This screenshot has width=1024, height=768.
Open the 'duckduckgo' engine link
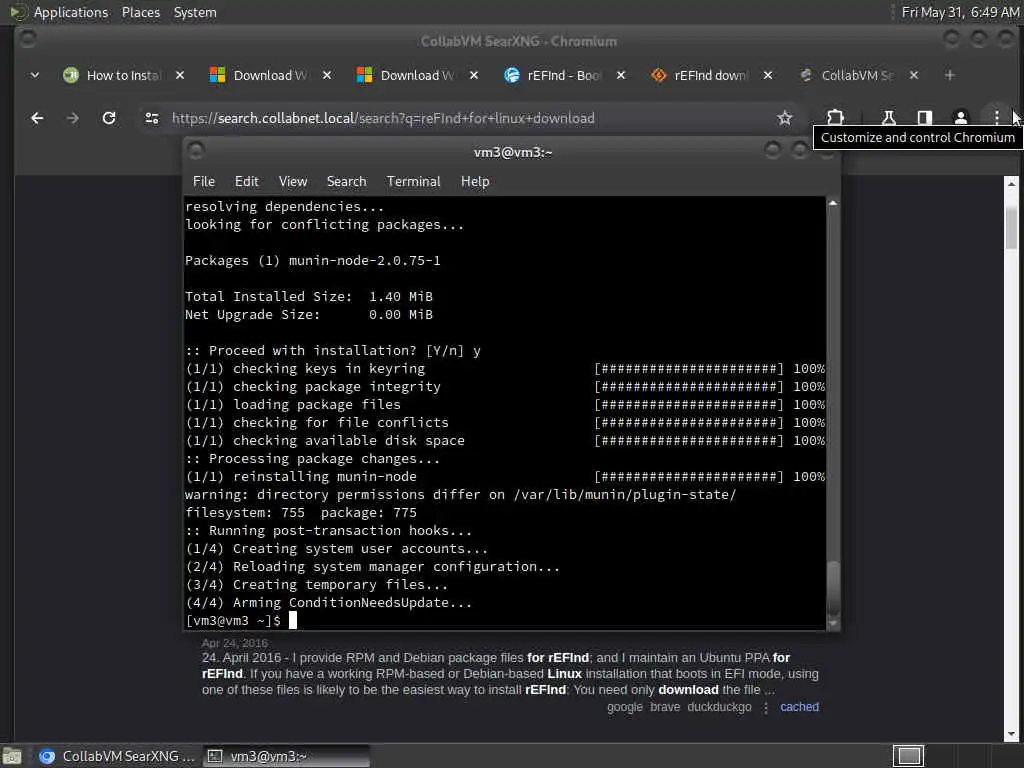pos(719,707)
